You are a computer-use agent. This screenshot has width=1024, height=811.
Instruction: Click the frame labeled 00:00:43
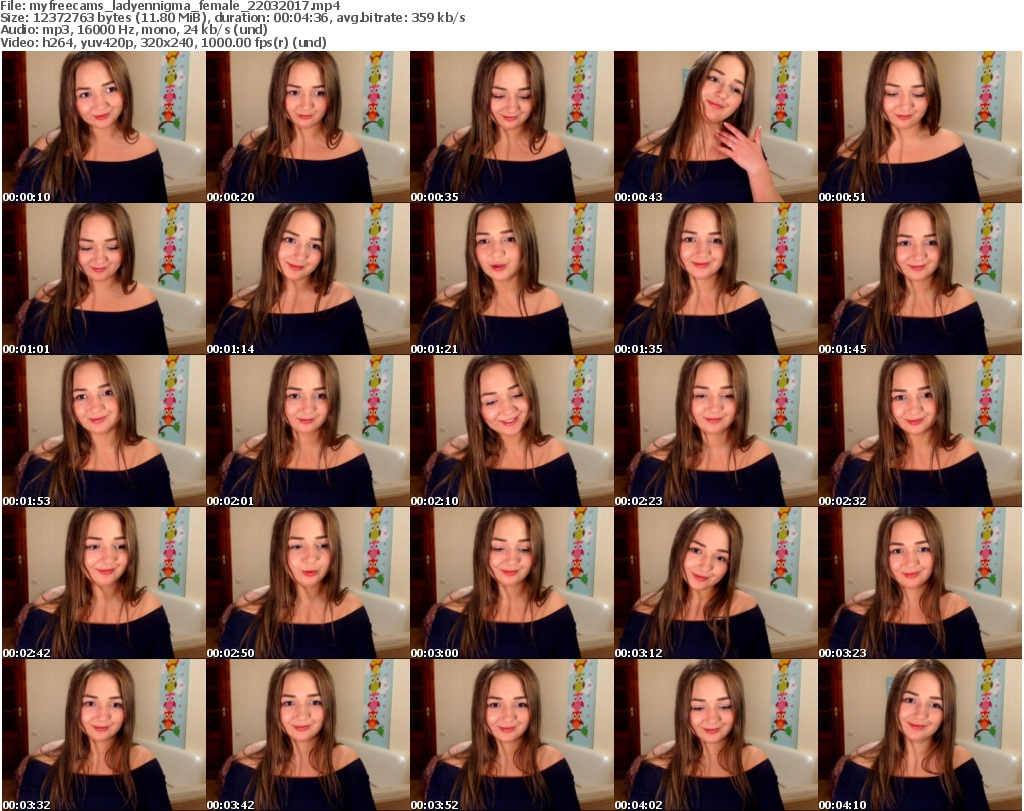[716, 127]
